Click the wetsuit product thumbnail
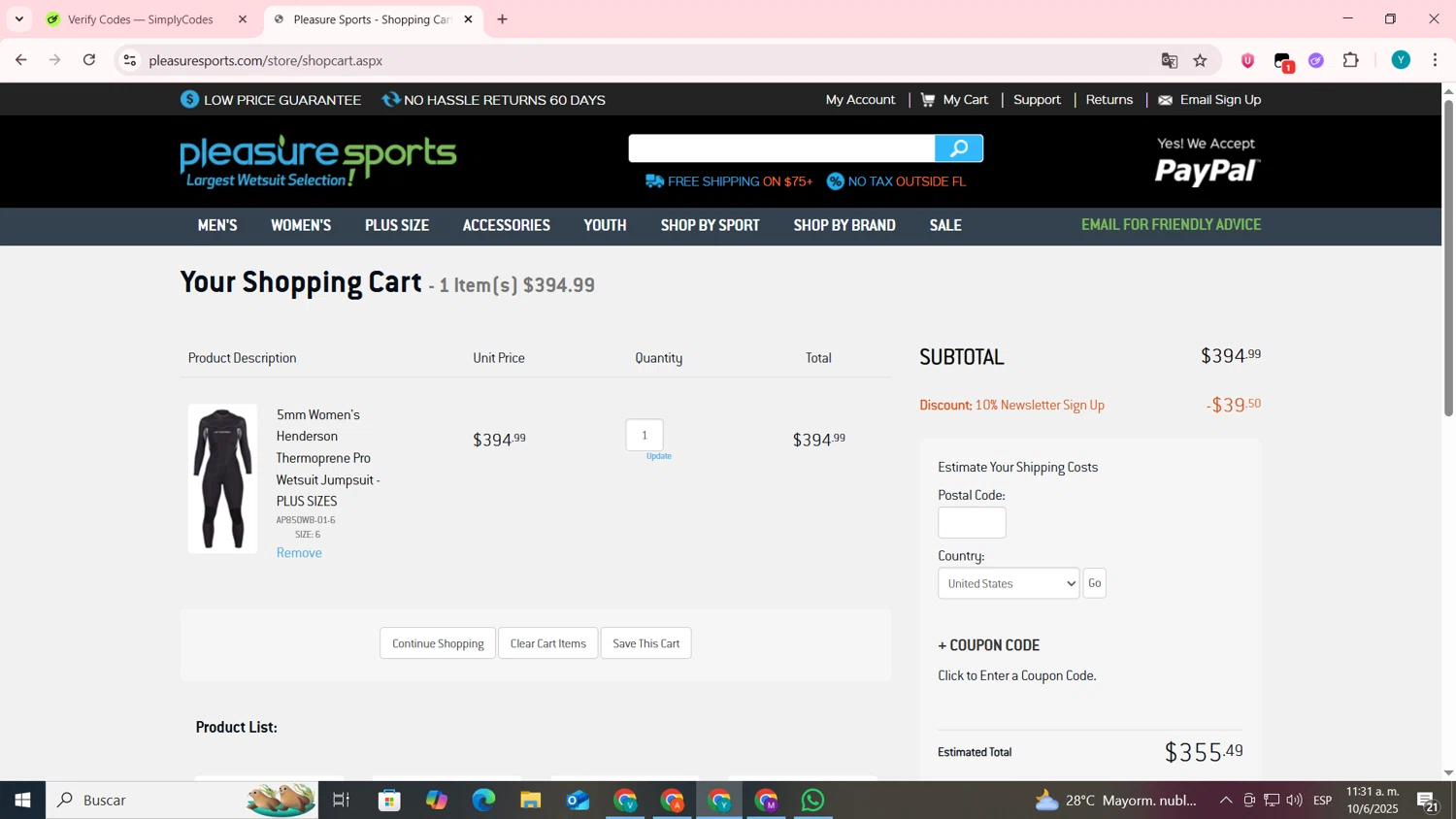This screenshot has height=819, width=1456. (x=222, y=478)
